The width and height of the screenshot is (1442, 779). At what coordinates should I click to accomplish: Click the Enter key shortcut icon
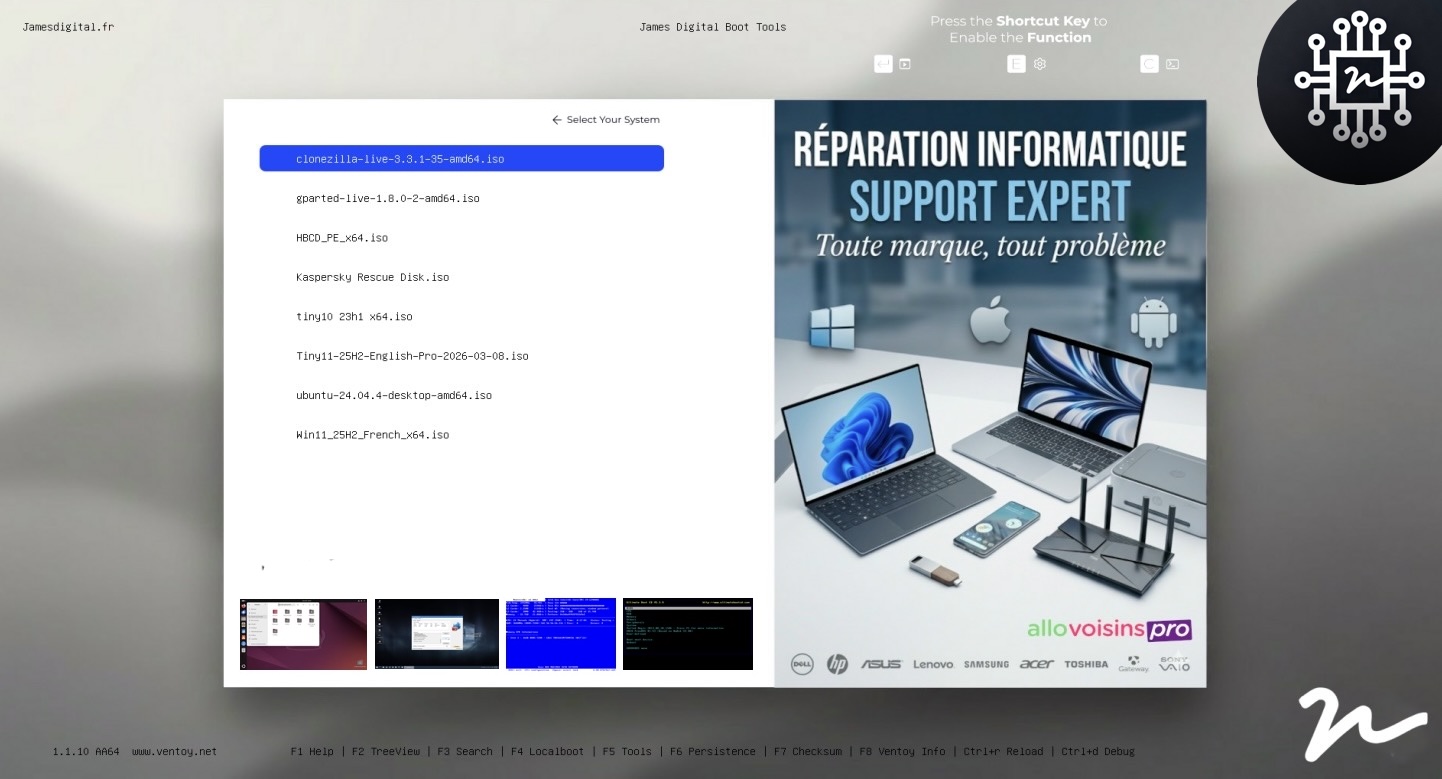pyautogui.click(x=883, y=64)
